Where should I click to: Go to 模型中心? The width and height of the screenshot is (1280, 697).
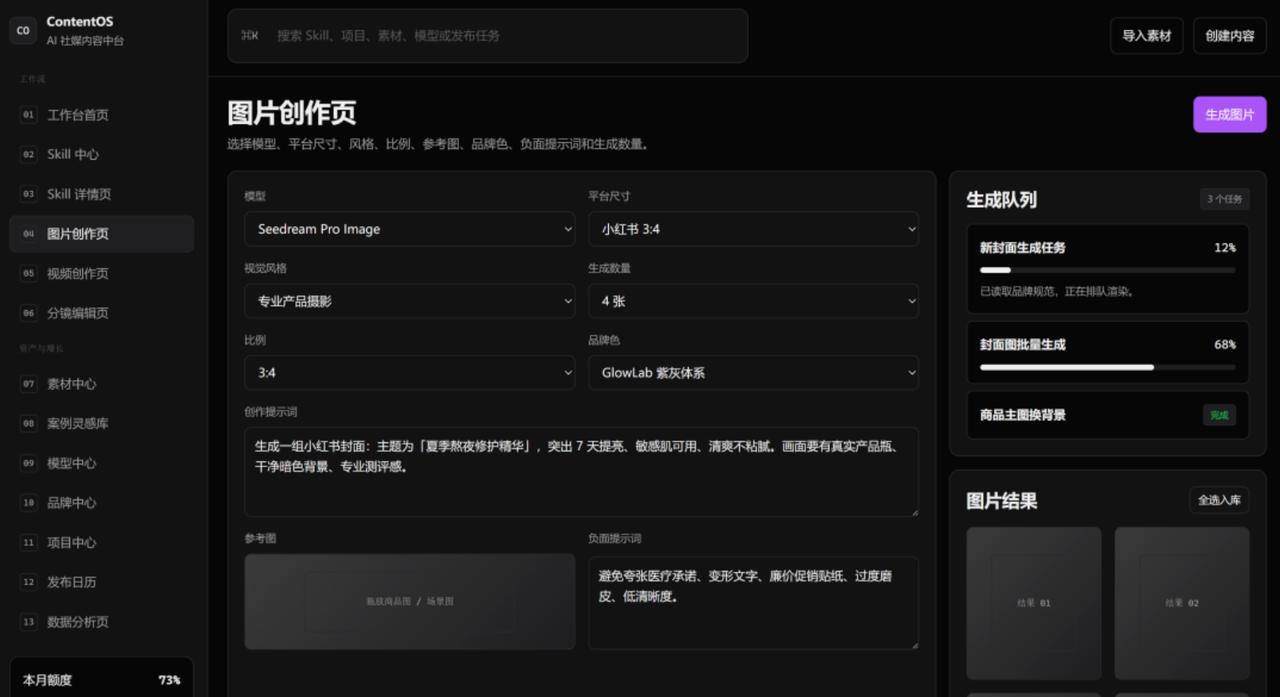(x=101, y=463)
